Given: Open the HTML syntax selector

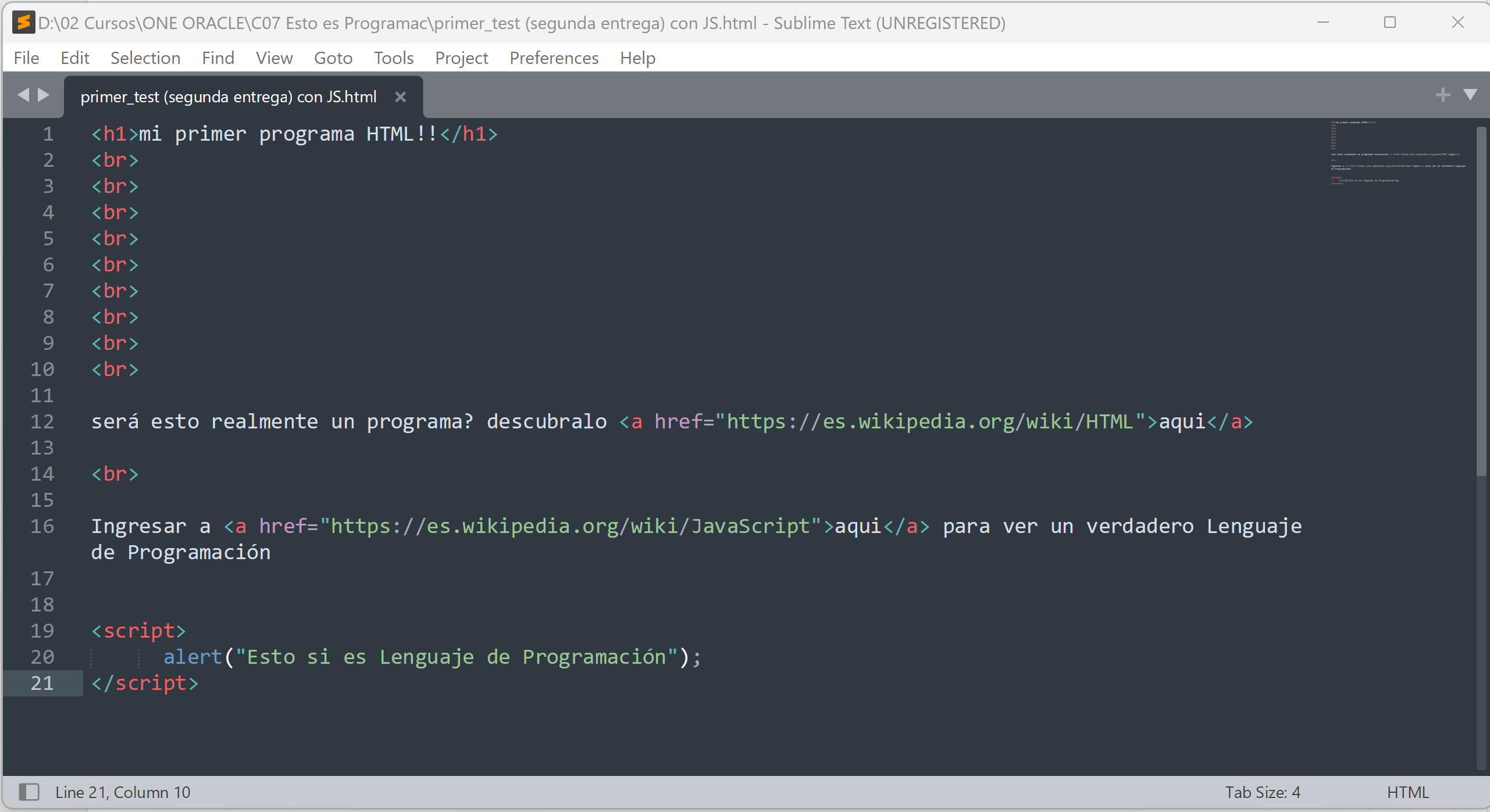Looking at the screenshot, I should 1408,792.
